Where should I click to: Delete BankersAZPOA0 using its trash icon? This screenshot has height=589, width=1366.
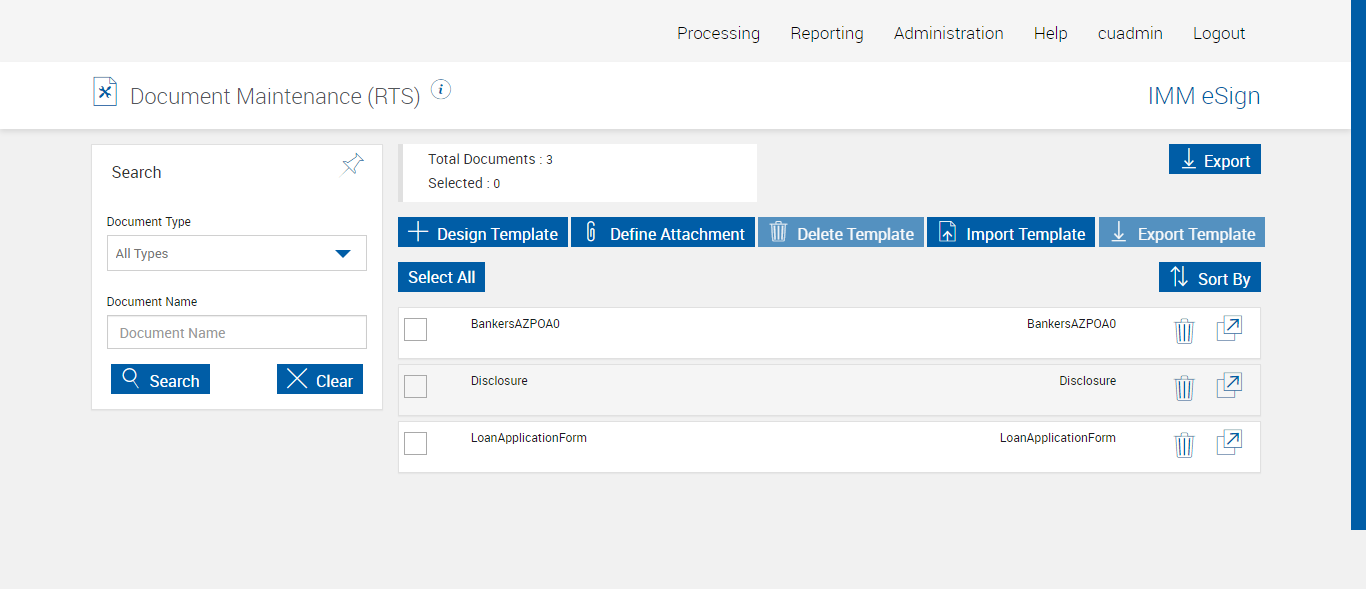(x=1184, y=331)
